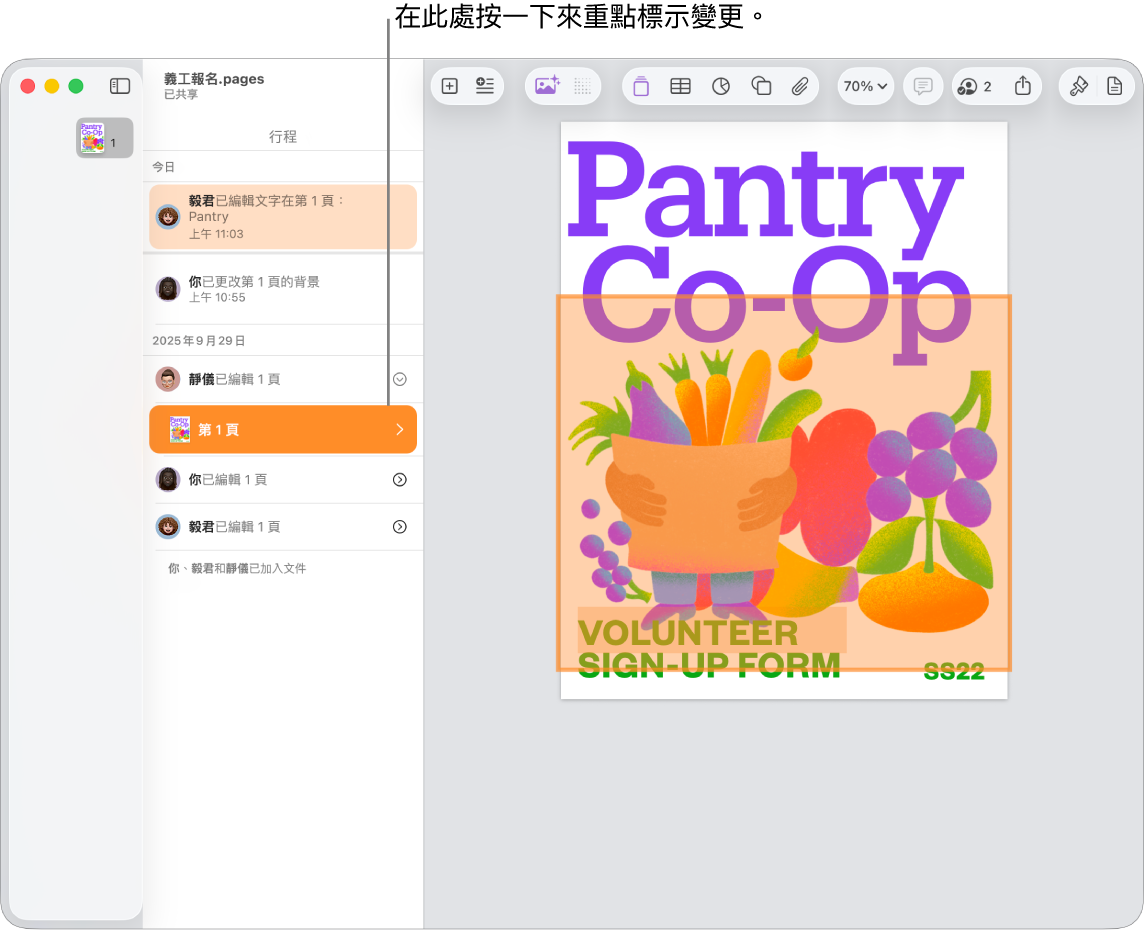Insert a chart from toolbar
Image resolution: width=1144 pixels, height=931 pixels.
click(x=720, y=86)
